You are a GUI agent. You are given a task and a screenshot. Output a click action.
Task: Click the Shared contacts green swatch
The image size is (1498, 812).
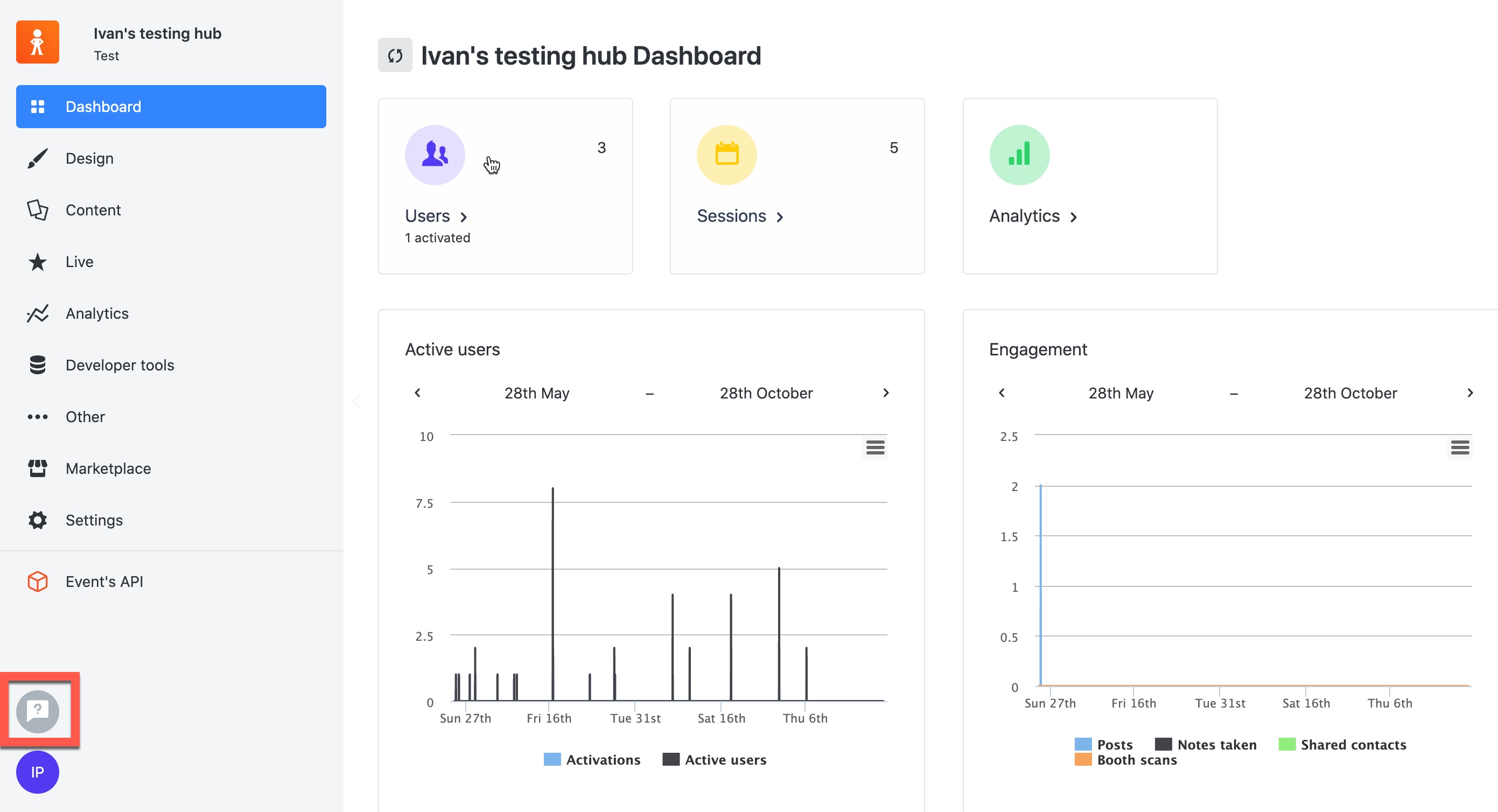pyautogui.click(x=1287, y=745)
